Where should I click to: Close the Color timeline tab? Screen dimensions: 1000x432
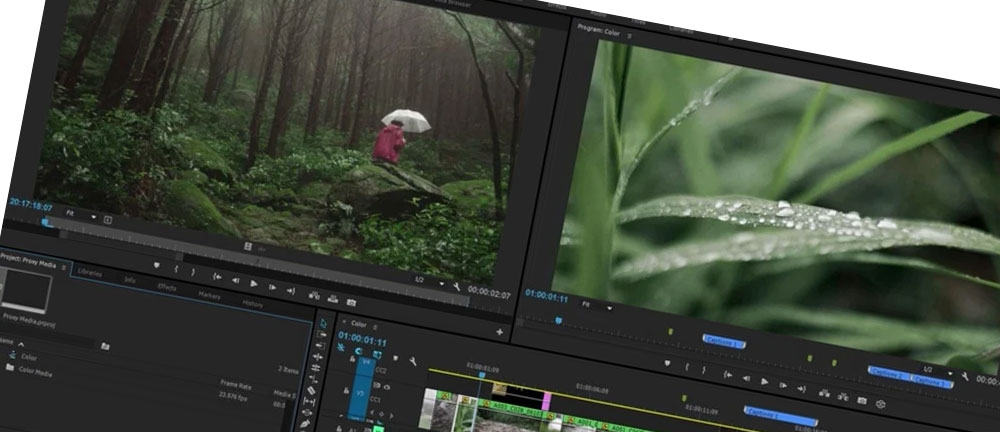pyautogui.click(x=344, y=322)
